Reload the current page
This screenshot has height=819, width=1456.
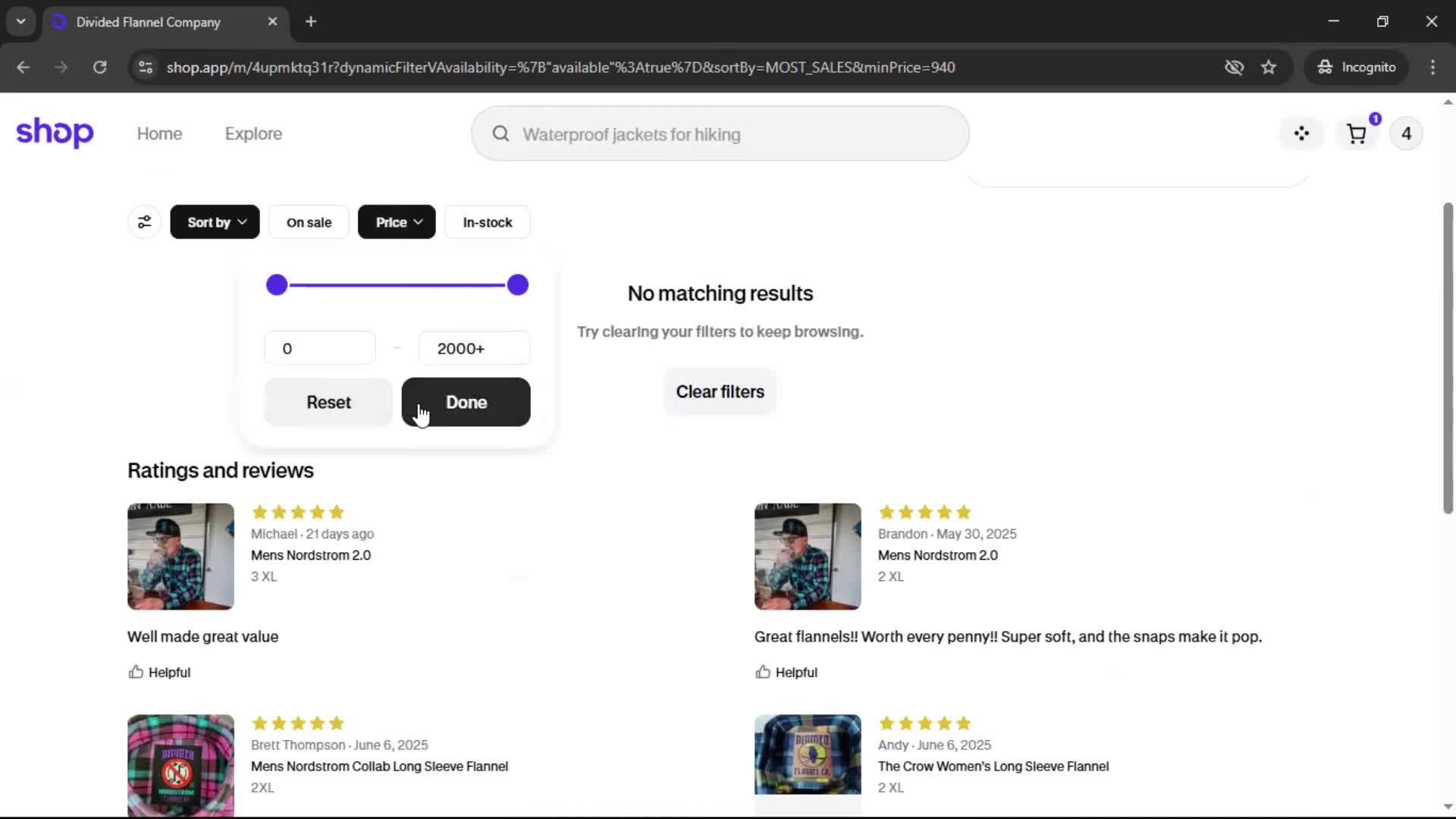pyautogui.click(x=99, y=67)
